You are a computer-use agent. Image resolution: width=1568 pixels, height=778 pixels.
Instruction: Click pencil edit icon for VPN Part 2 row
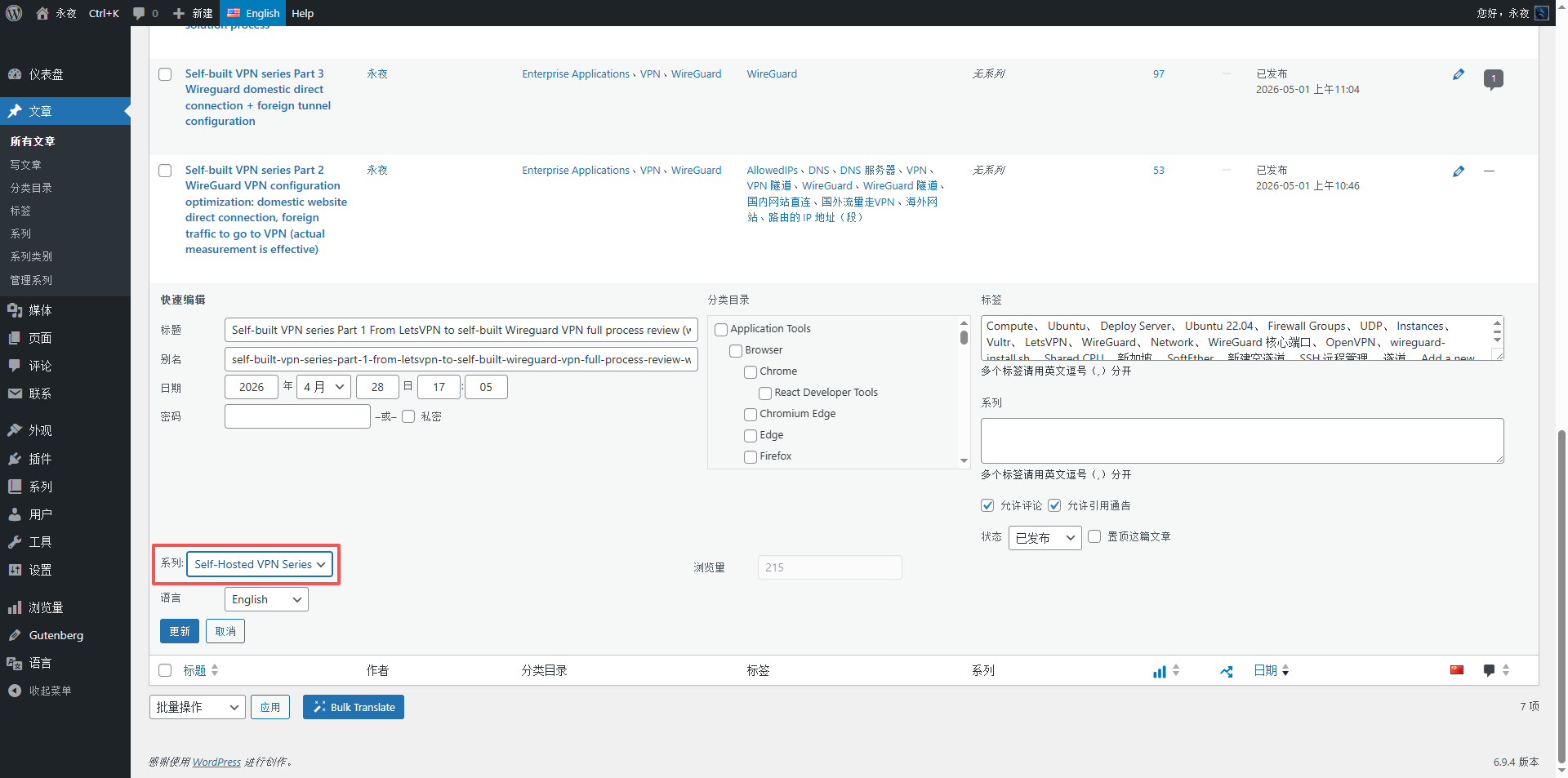click(x=1459, y=171)
